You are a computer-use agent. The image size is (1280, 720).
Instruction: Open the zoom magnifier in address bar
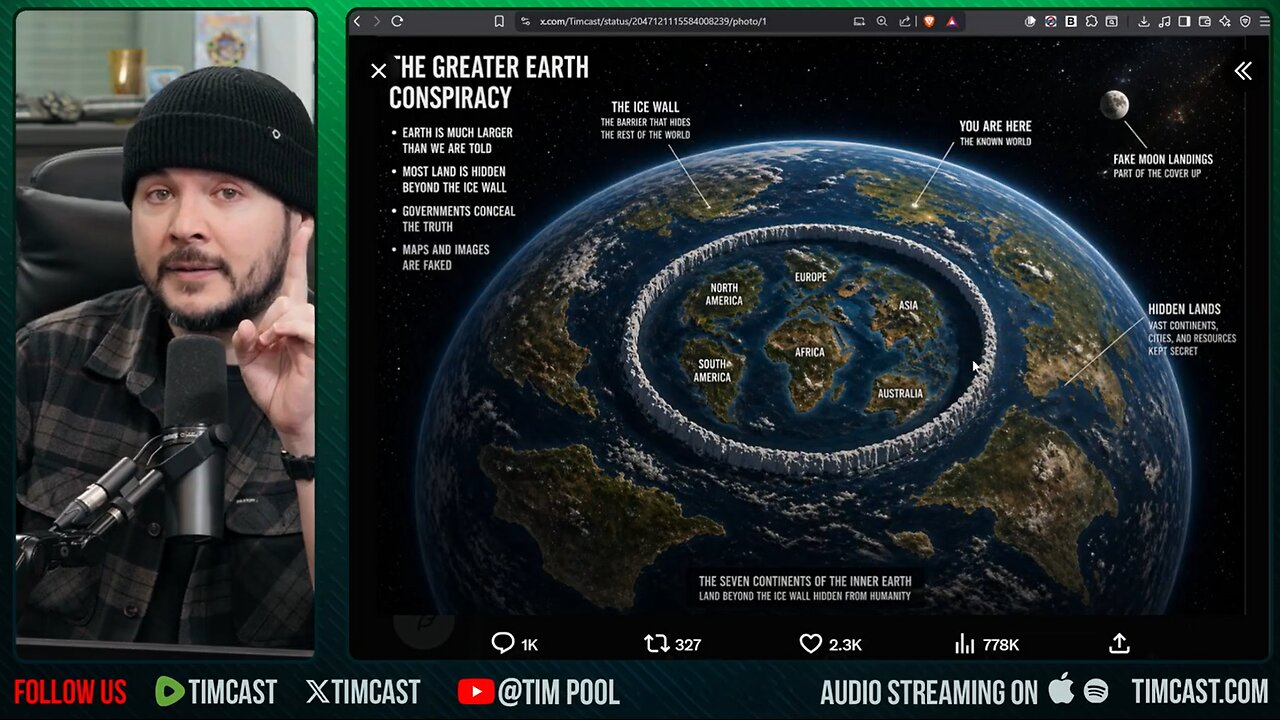click(882, 21)
